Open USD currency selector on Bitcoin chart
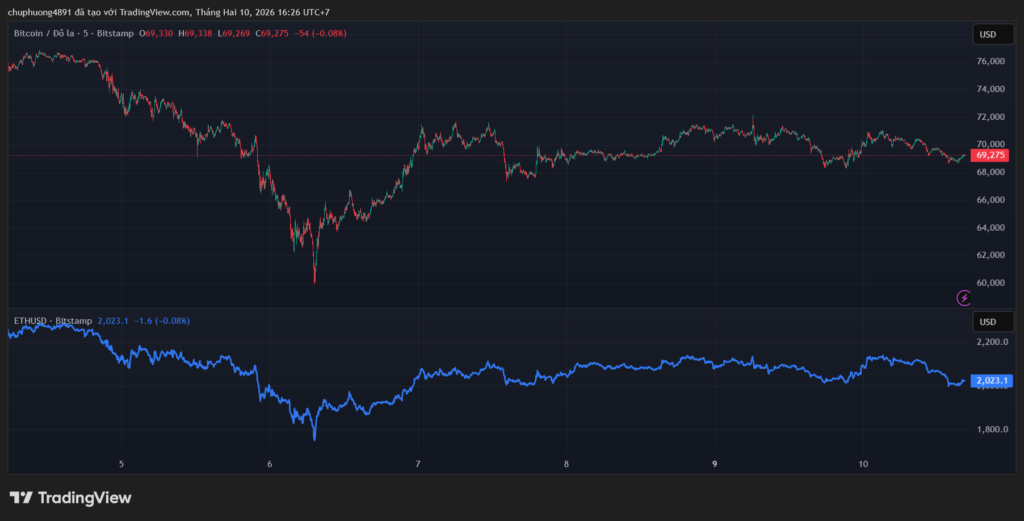 [987, 35]
